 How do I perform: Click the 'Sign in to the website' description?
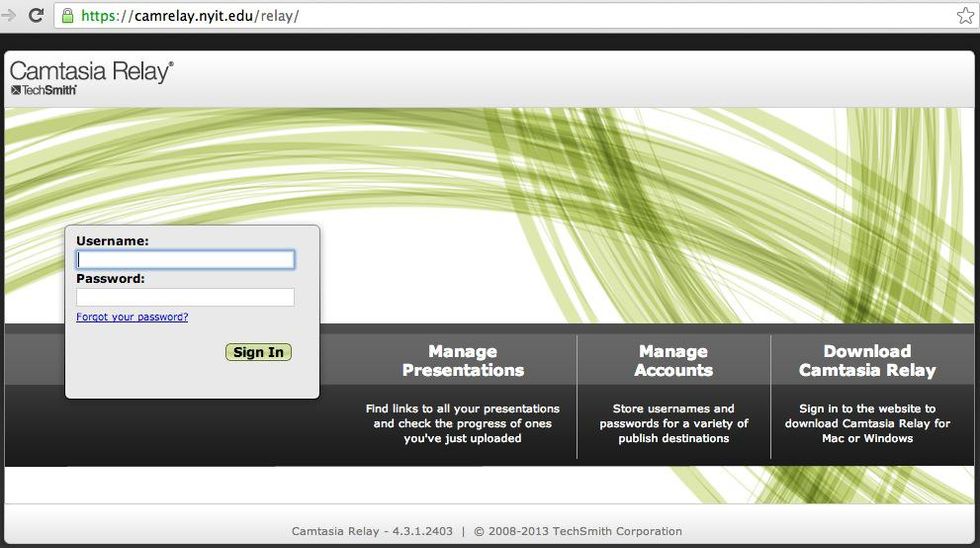pyautogui.click(x=867, y=423)
